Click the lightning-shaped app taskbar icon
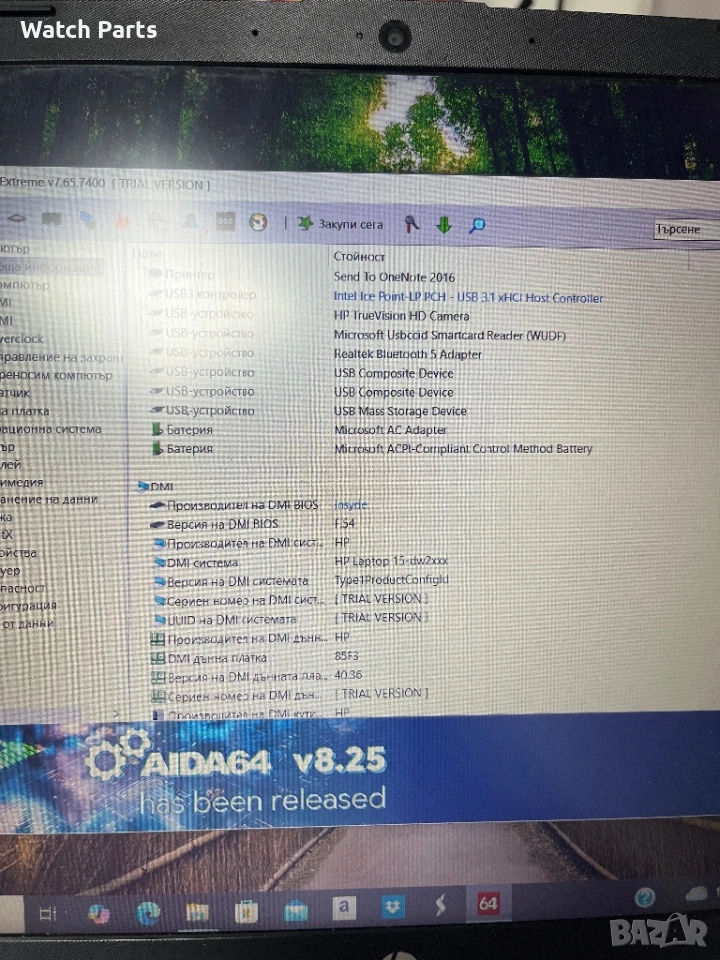 (x=440, y=906)
